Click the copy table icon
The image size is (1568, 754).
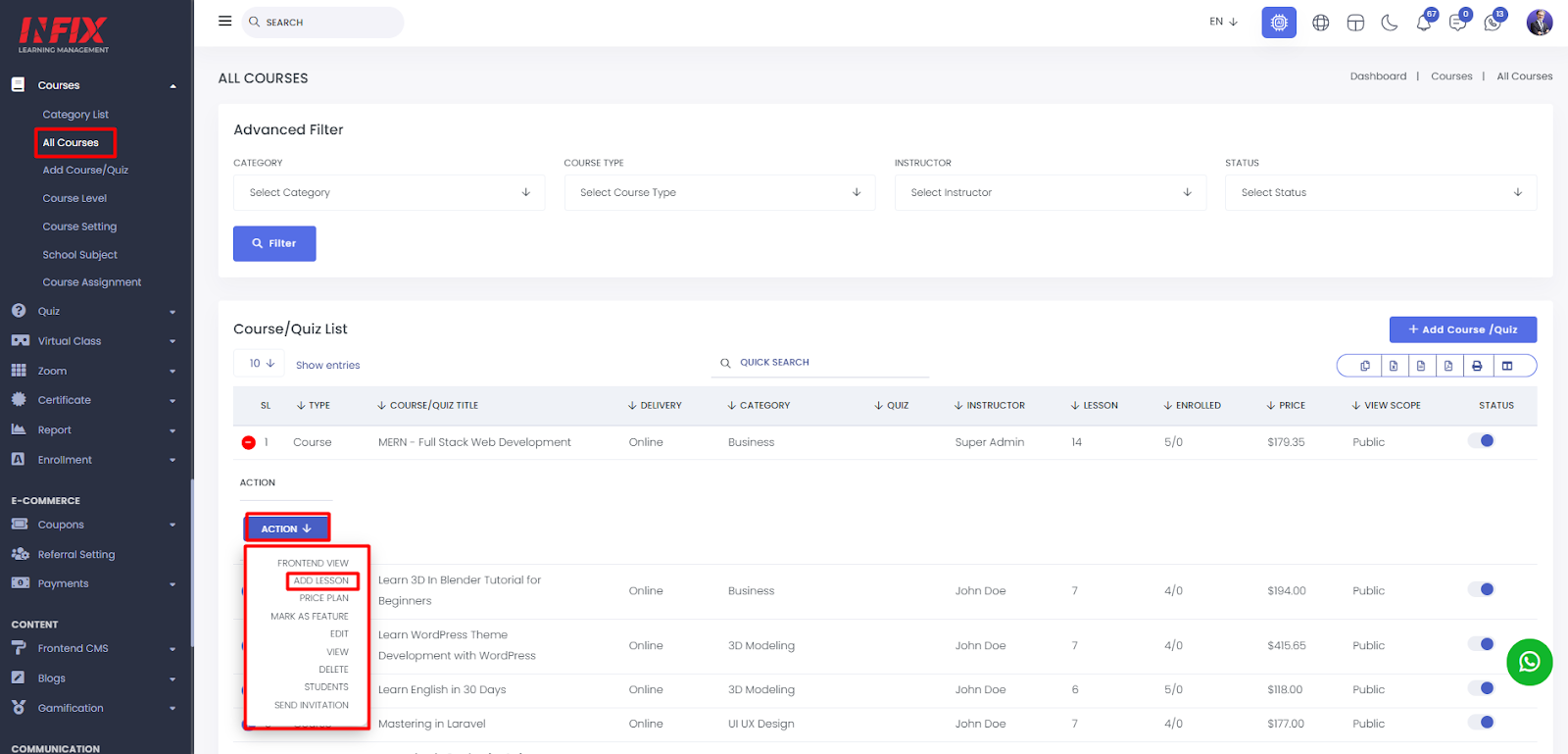coord(1365,366)
